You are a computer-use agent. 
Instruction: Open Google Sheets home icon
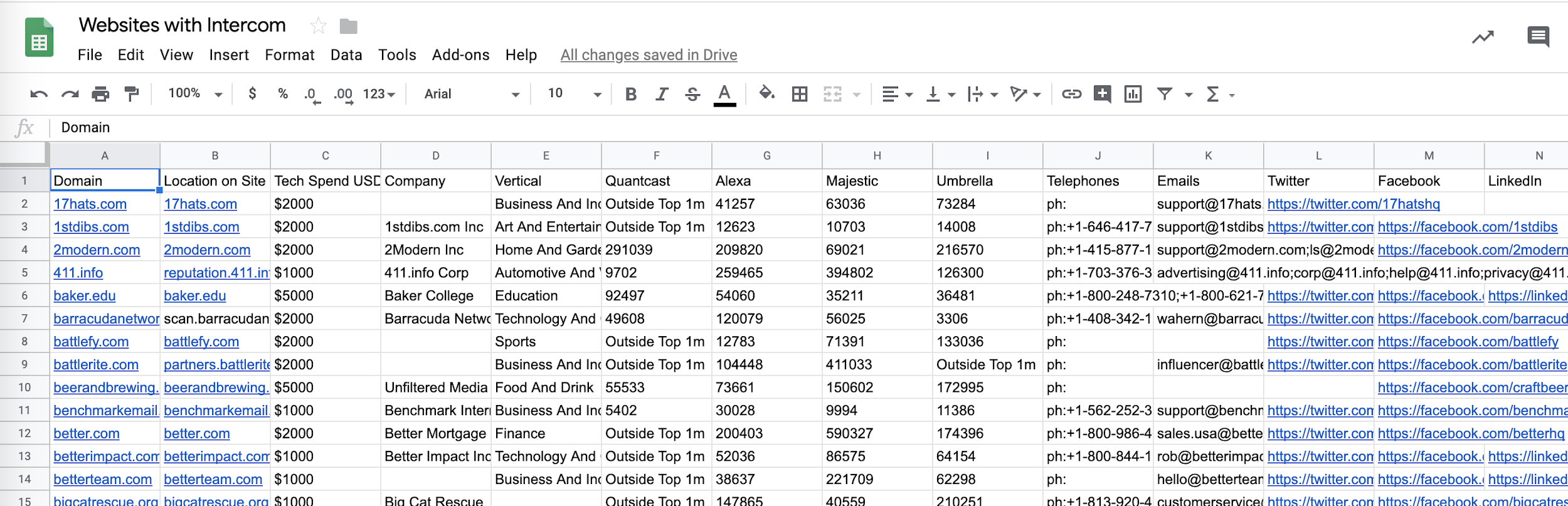(39, 37)
